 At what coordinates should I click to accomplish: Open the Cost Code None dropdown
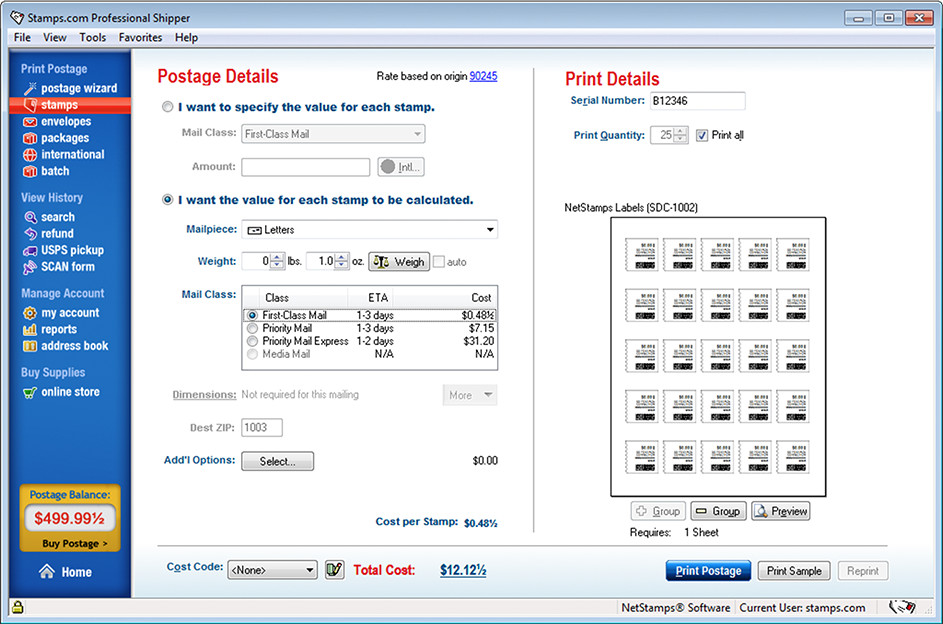(272, 569)
